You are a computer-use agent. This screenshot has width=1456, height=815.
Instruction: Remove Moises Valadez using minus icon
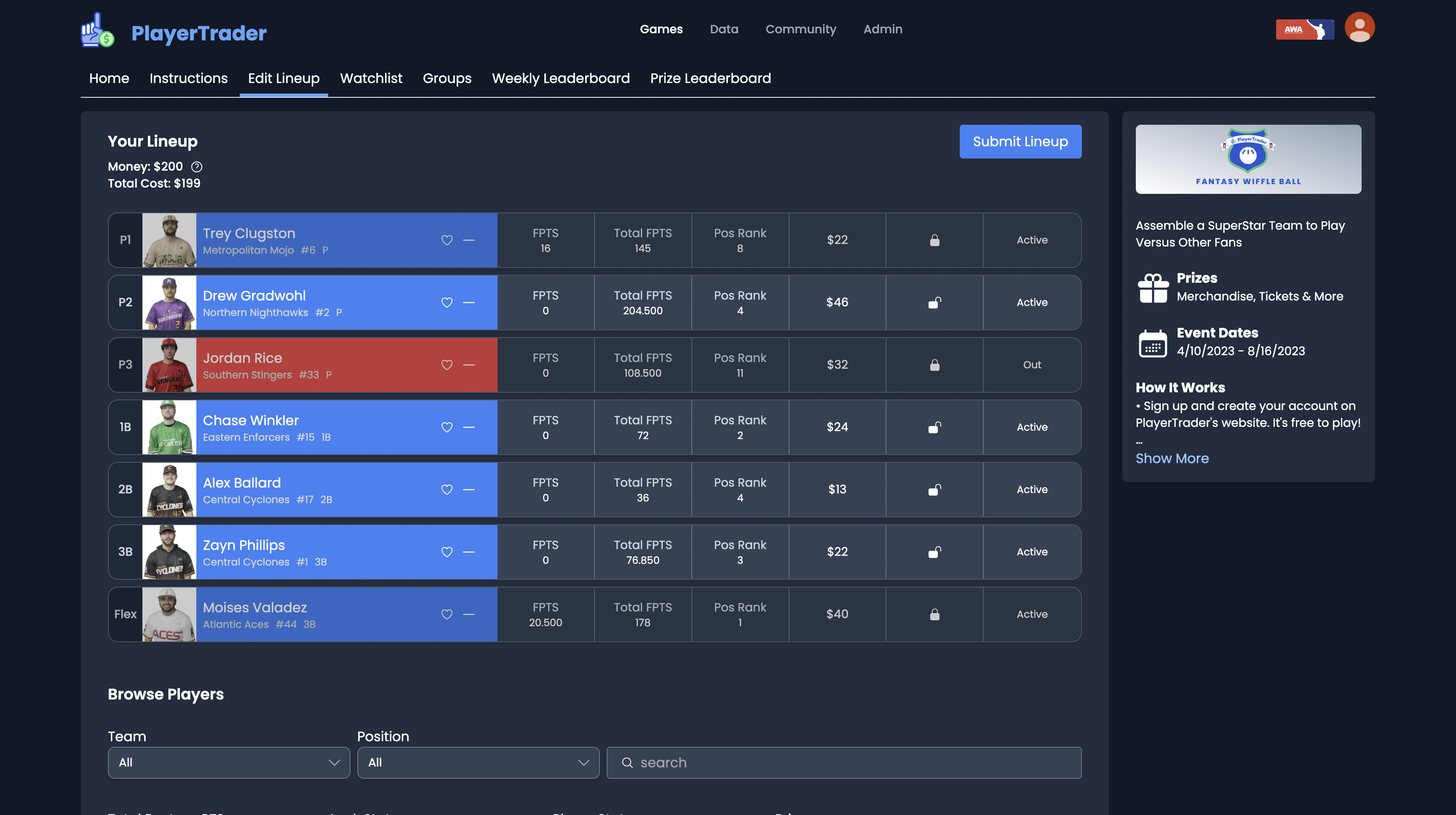point(468,614)
